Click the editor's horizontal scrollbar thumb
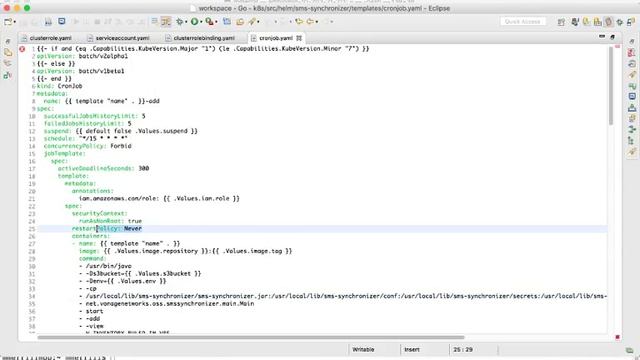Viewport: 640px width, 360px height. [x=251, y=338]
